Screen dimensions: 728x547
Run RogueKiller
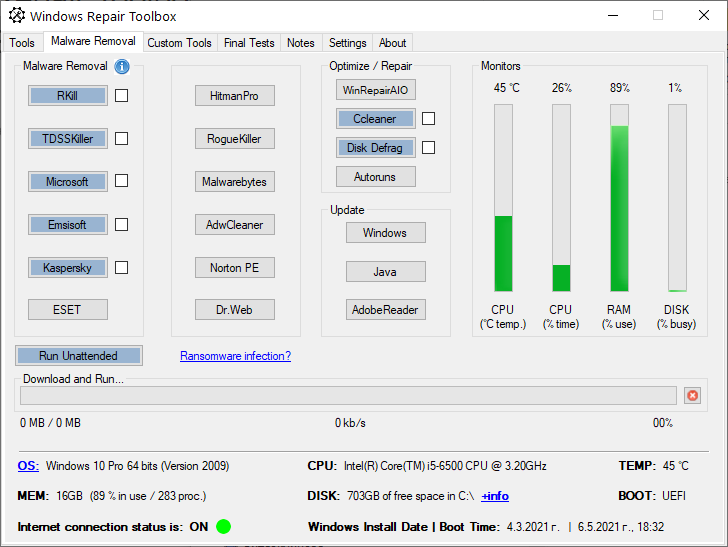pos(235,138)
